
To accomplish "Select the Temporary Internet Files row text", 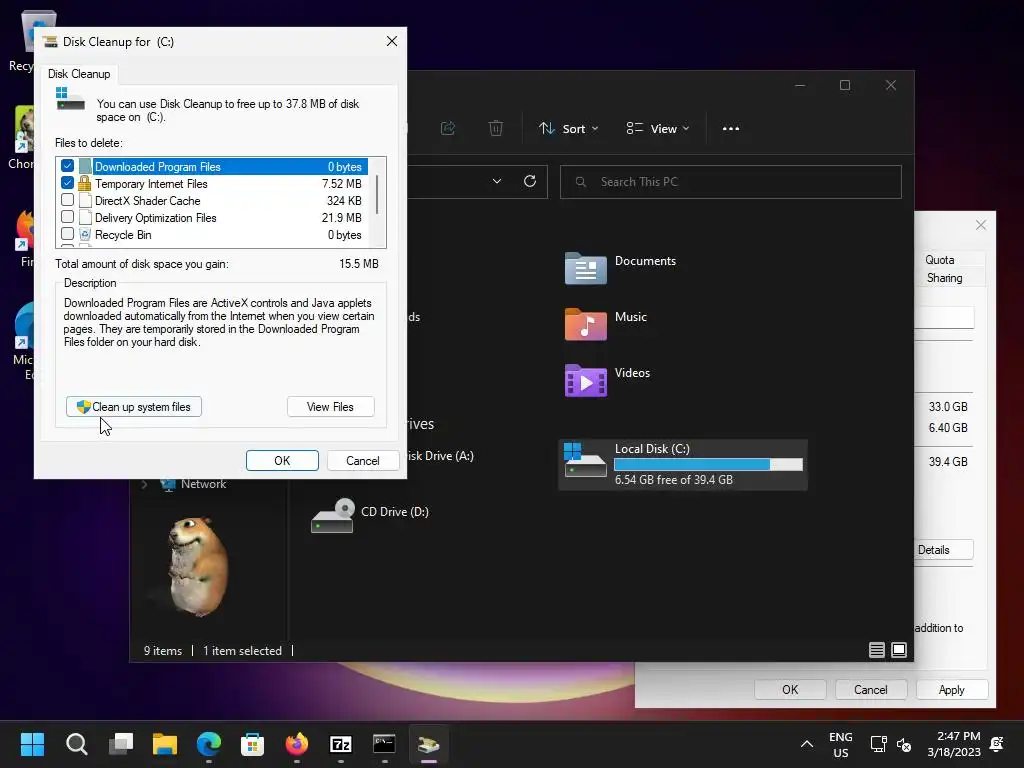I will (x=151, y=184).
